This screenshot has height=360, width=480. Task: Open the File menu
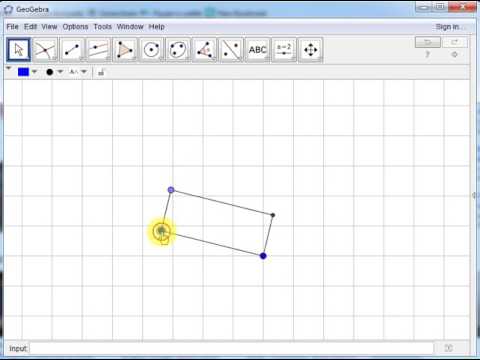click(12, 27)
